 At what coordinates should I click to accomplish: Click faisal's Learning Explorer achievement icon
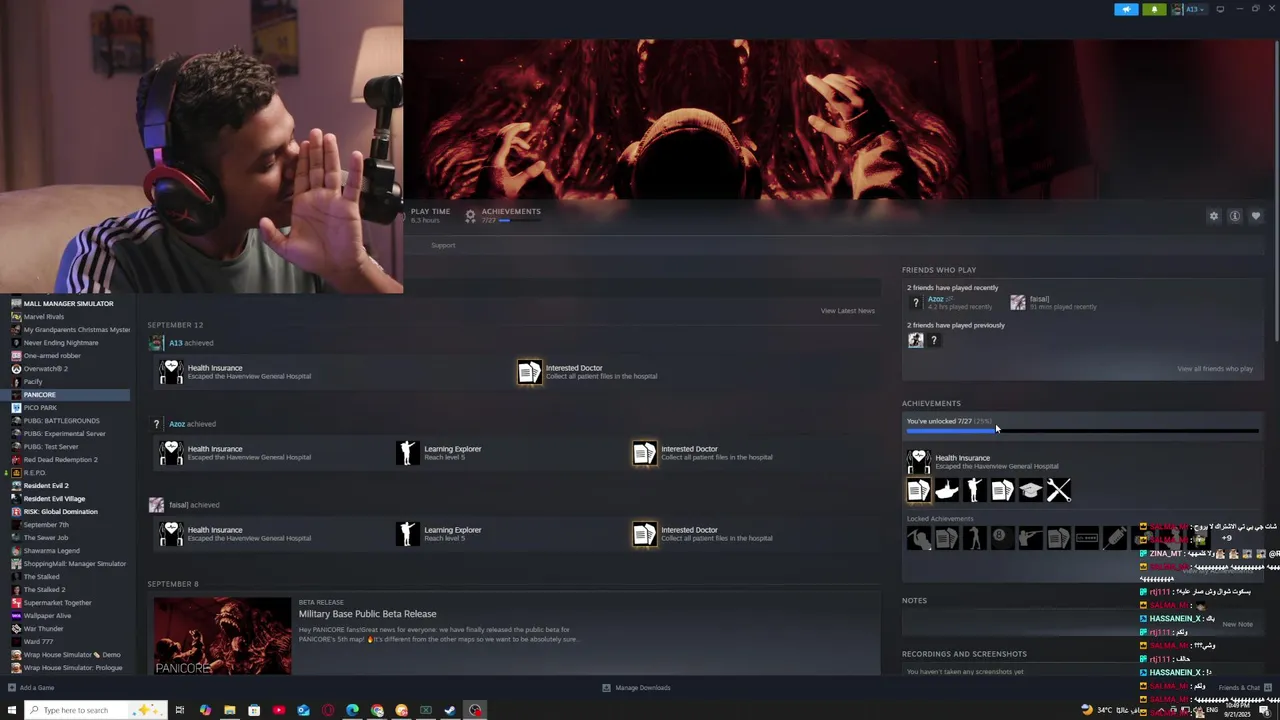click(x=407, y=534)
